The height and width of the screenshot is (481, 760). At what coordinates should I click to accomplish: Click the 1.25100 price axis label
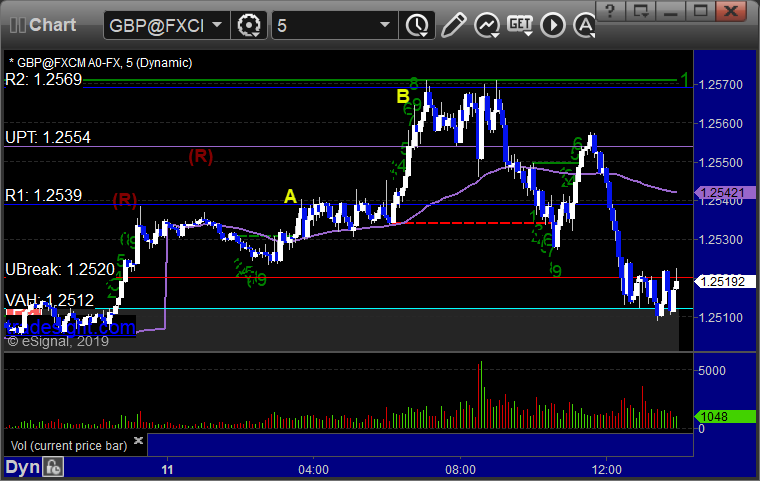point(720,317)
